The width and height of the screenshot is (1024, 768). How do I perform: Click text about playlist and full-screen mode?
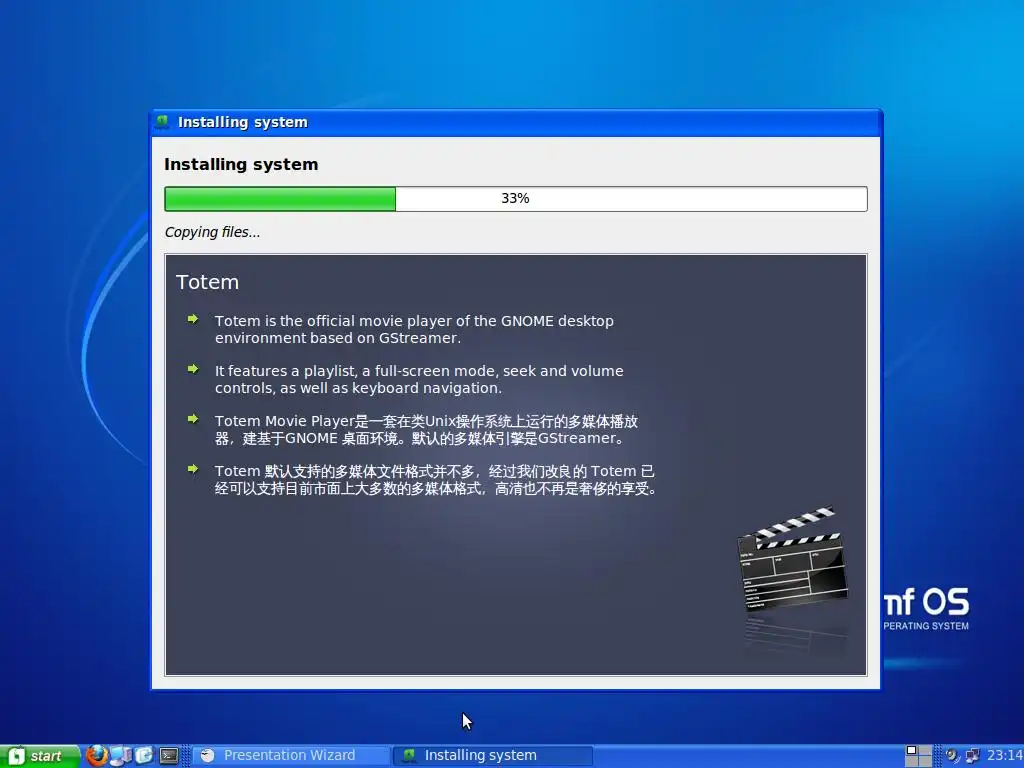[x=419, y=379]
